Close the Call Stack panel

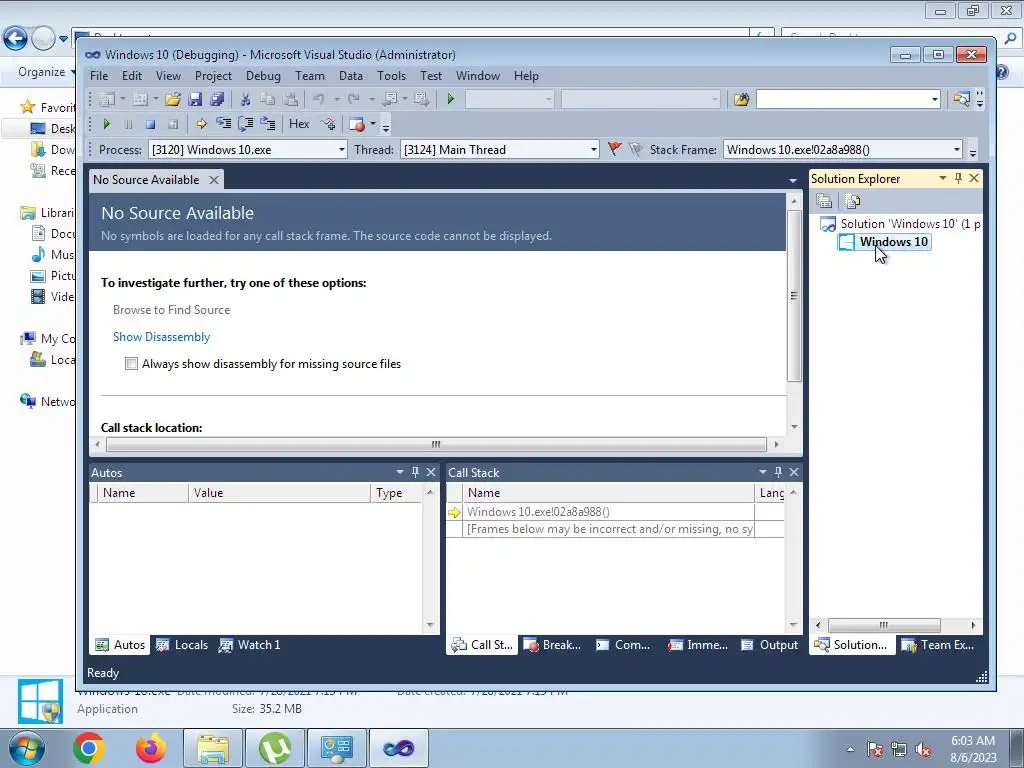pos(793,472)
